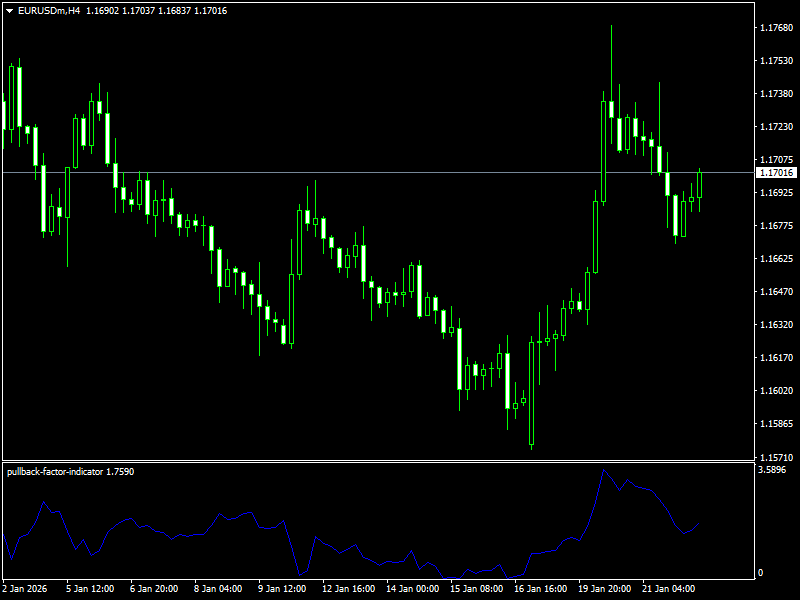
Task: Select the 1.16775 price scale level
Action: click(x=777, y=226)
